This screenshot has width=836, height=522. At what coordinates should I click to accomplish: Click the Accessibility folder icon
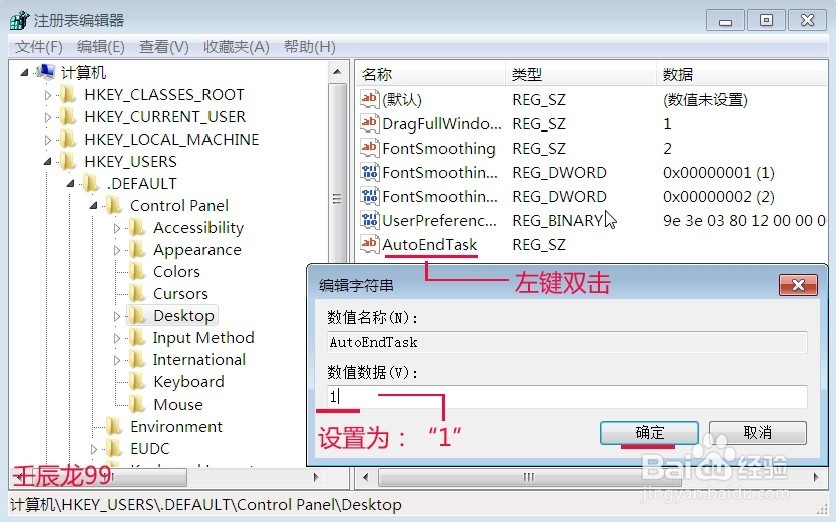[x=137, y=228]
